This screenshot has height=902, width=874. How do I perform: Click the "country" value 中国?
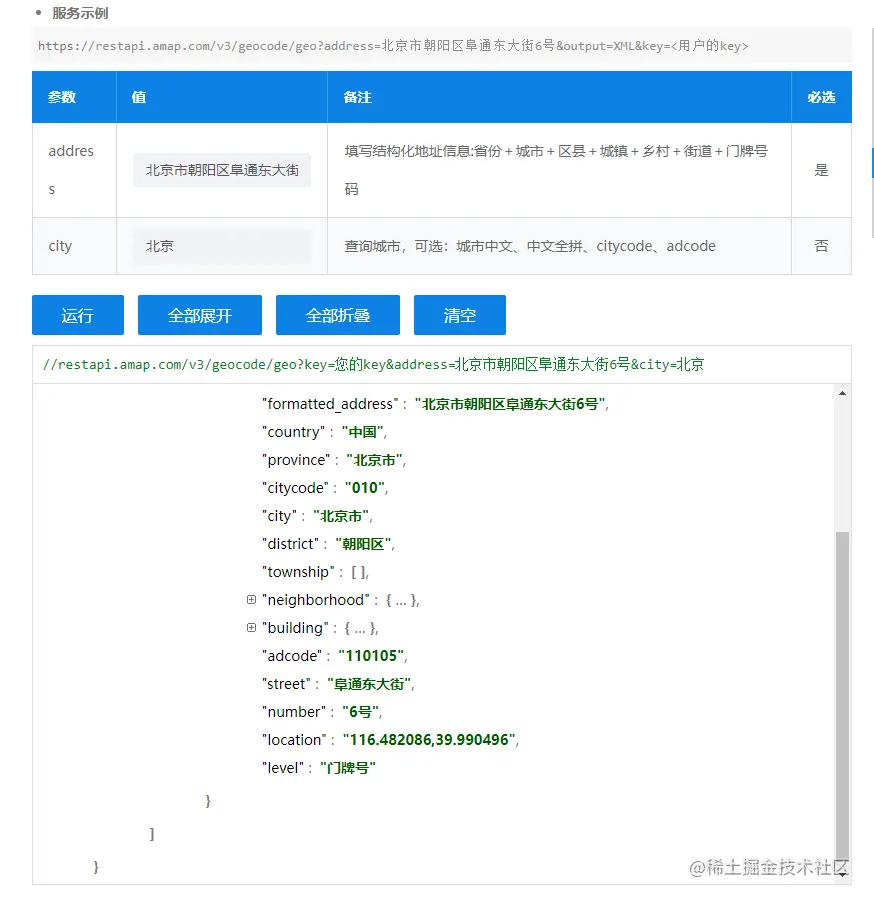click(362, 431)
